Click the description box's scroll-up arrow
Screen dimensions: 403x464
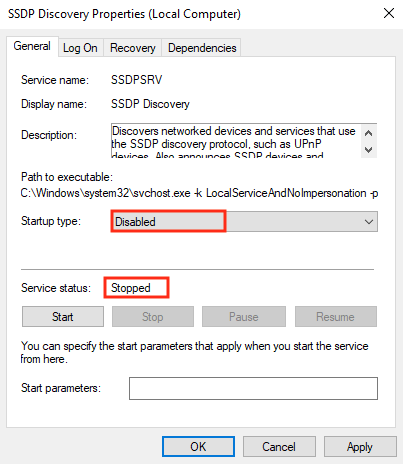(x=368, y=134)
